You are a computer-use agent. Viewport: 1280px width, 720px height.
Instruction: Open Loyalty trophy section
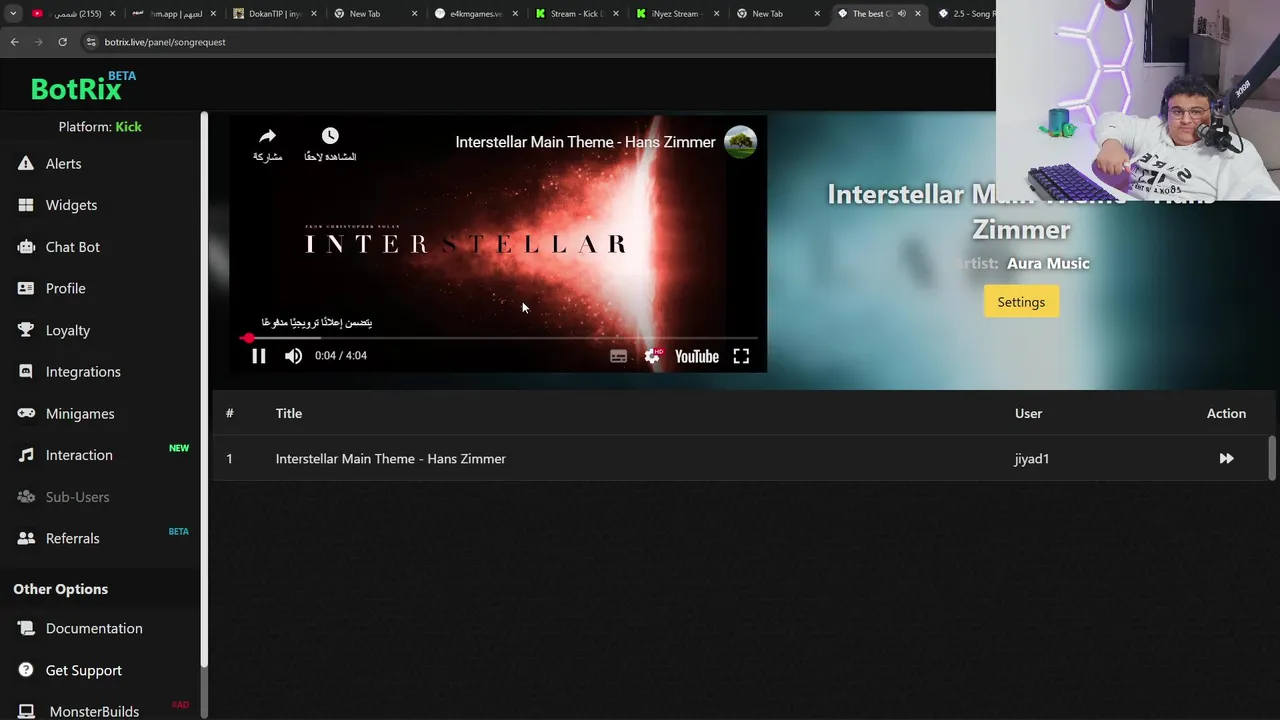pyautogui.click(x=67, y=330)
